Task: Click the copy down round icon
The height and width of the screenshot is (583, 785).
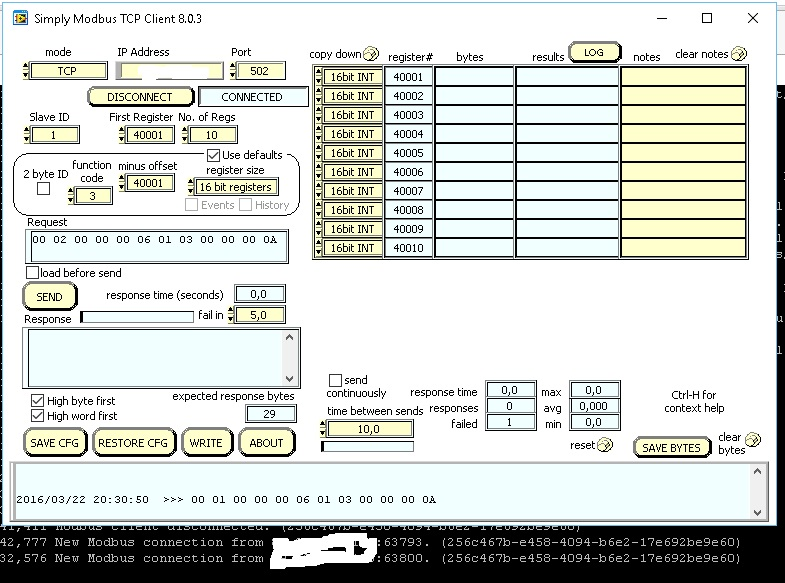Action: (x=371, y=54)
